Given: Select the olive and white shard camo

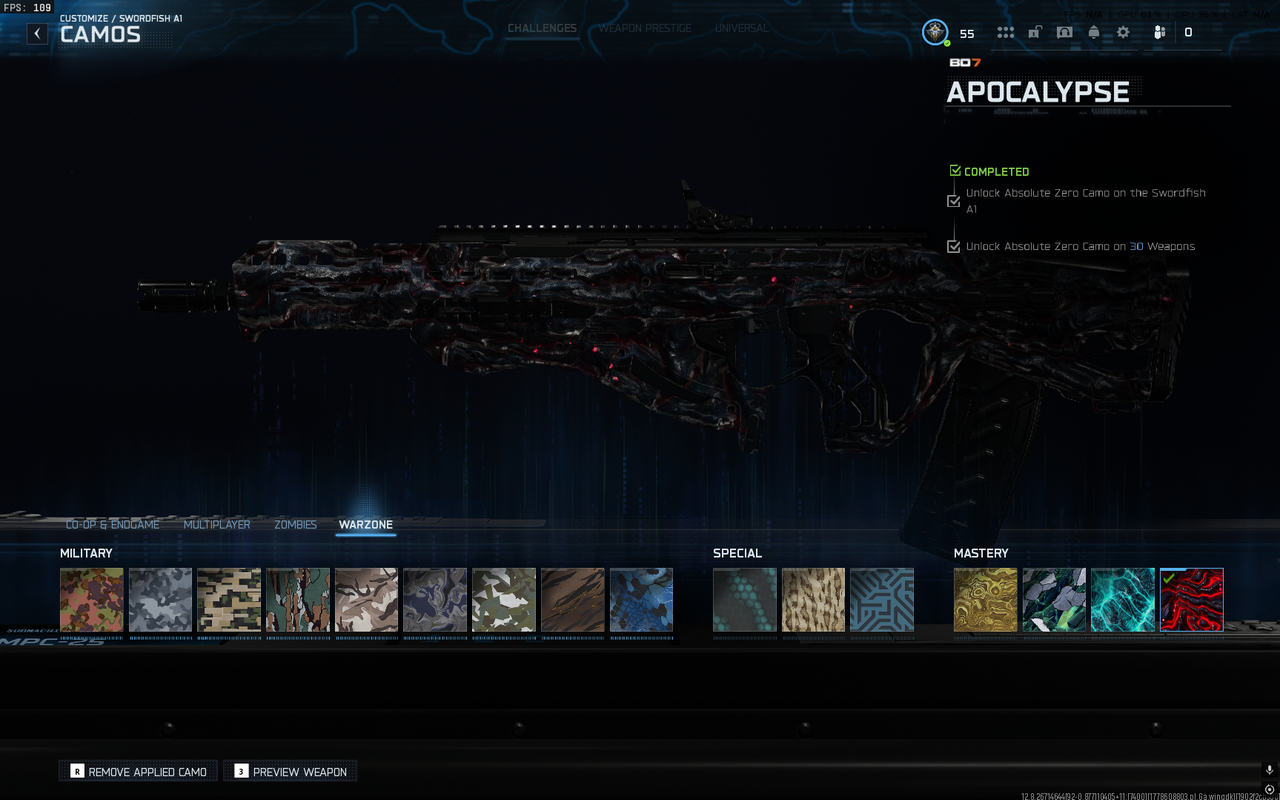Looking at the screenshot, I should pos(504,600).
